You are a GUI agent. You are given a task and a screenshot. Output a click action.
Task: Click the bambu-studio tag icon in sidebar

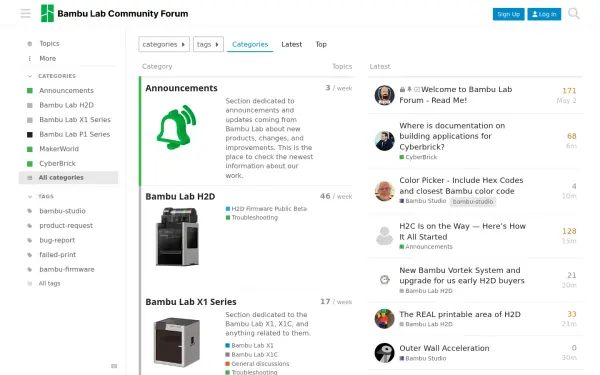click(x=29, y=211)
